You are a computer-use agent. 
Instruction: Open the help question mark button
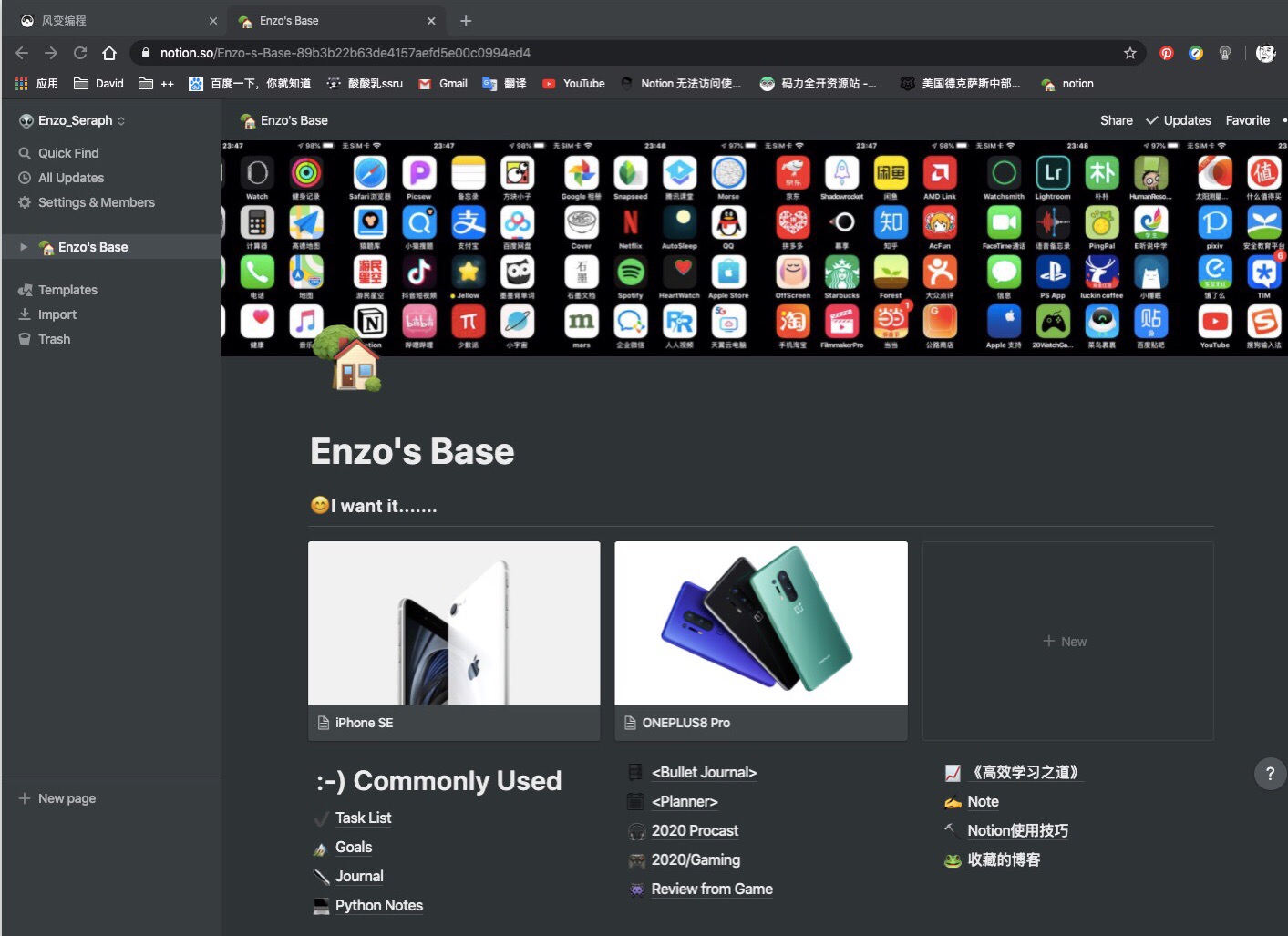pyautogui.click(x=1270, y=774)
